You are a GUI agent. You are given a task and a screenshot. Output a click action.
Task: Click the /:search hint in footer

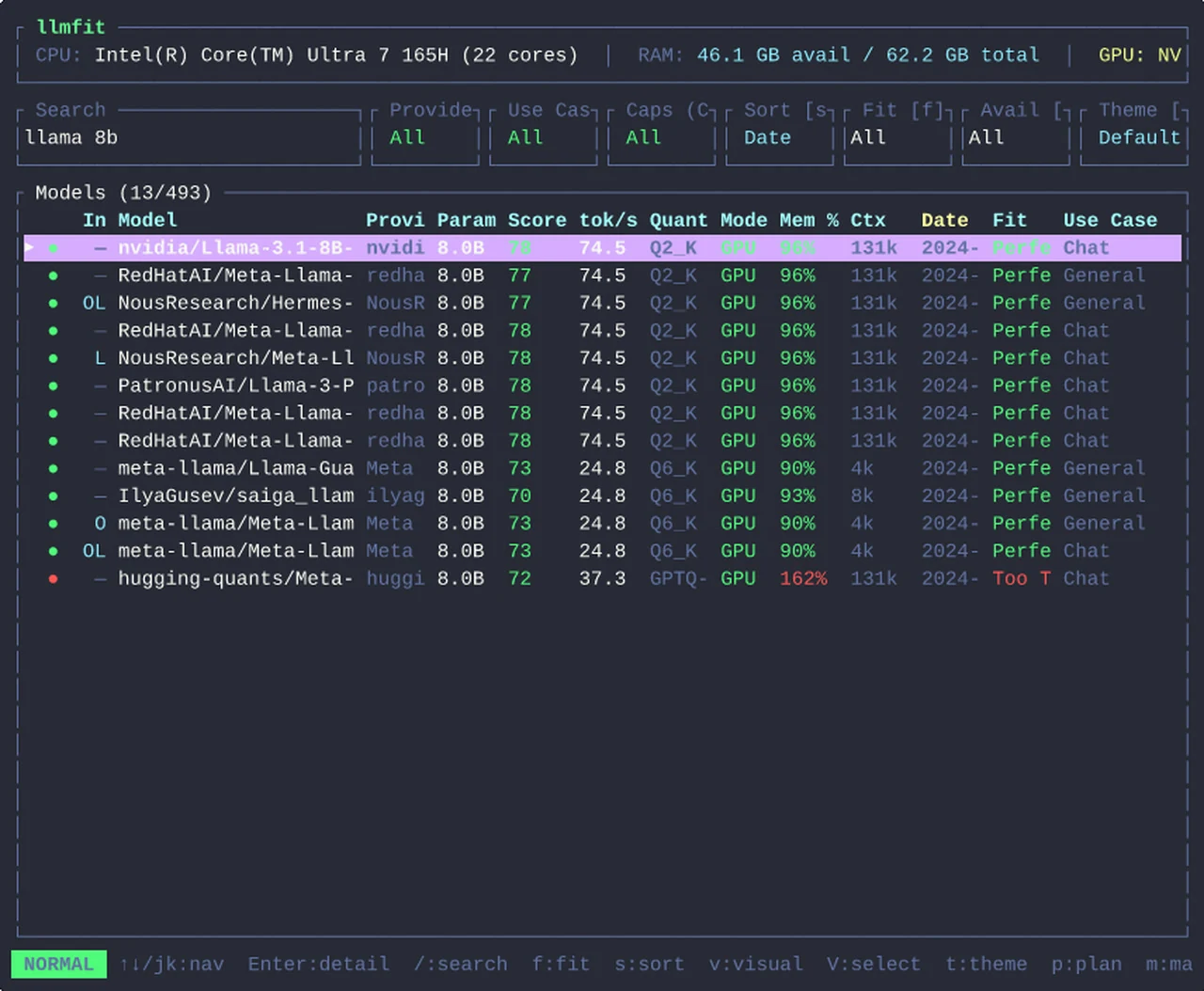461,964
